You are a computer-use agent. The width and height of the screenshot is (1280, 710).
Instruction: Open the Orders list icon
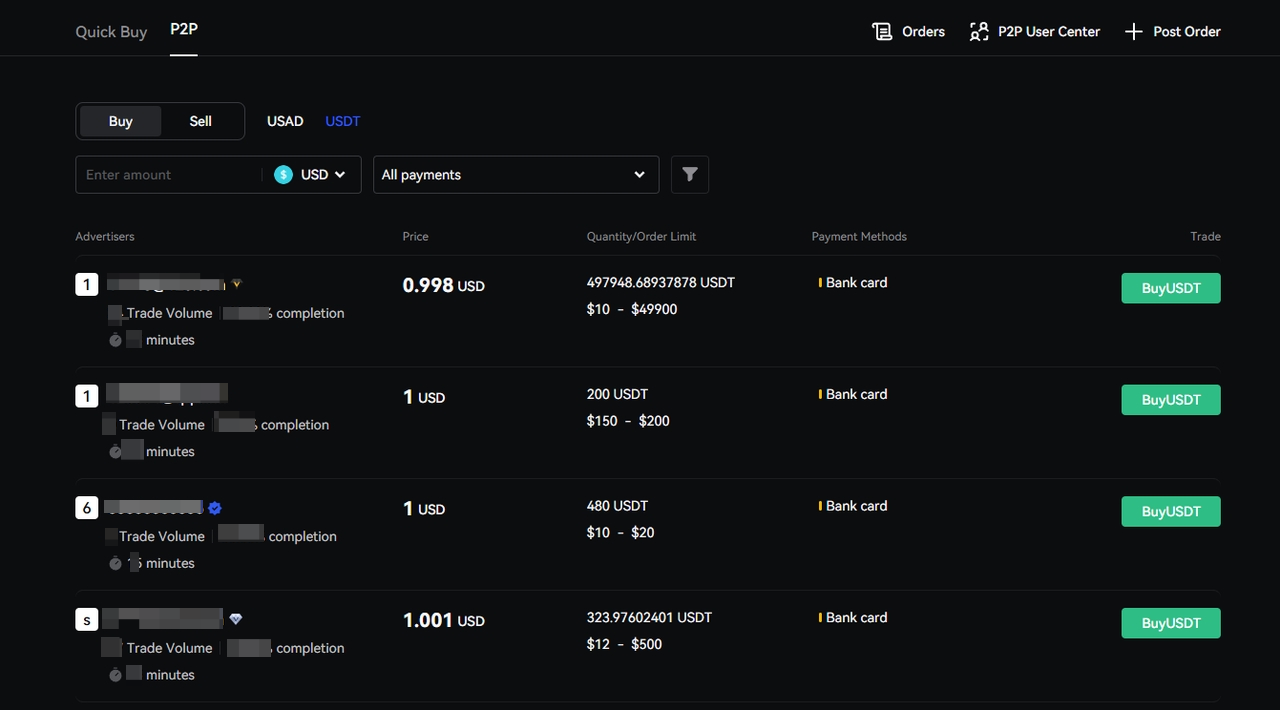[x=882, y=32]
